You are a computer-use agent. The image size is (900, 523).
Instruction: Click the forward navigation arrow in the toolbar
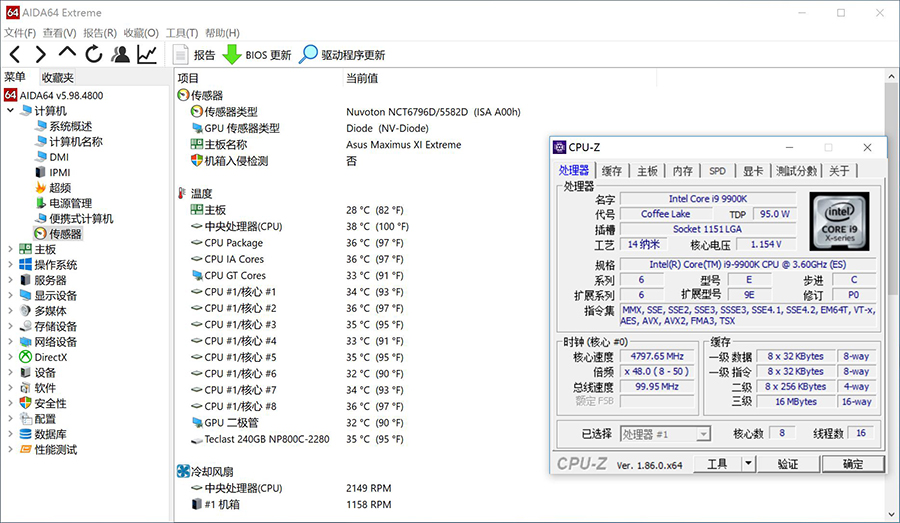pyautogui.click(x=41, y=54)
